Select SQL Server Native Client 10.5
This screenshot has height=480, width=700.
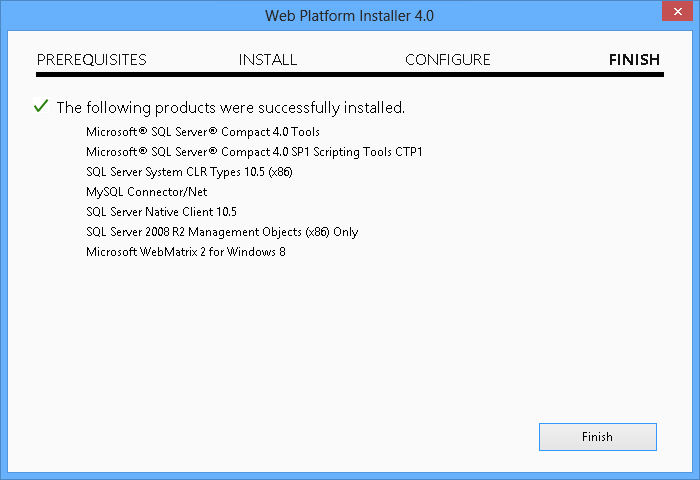click(161, 211)
